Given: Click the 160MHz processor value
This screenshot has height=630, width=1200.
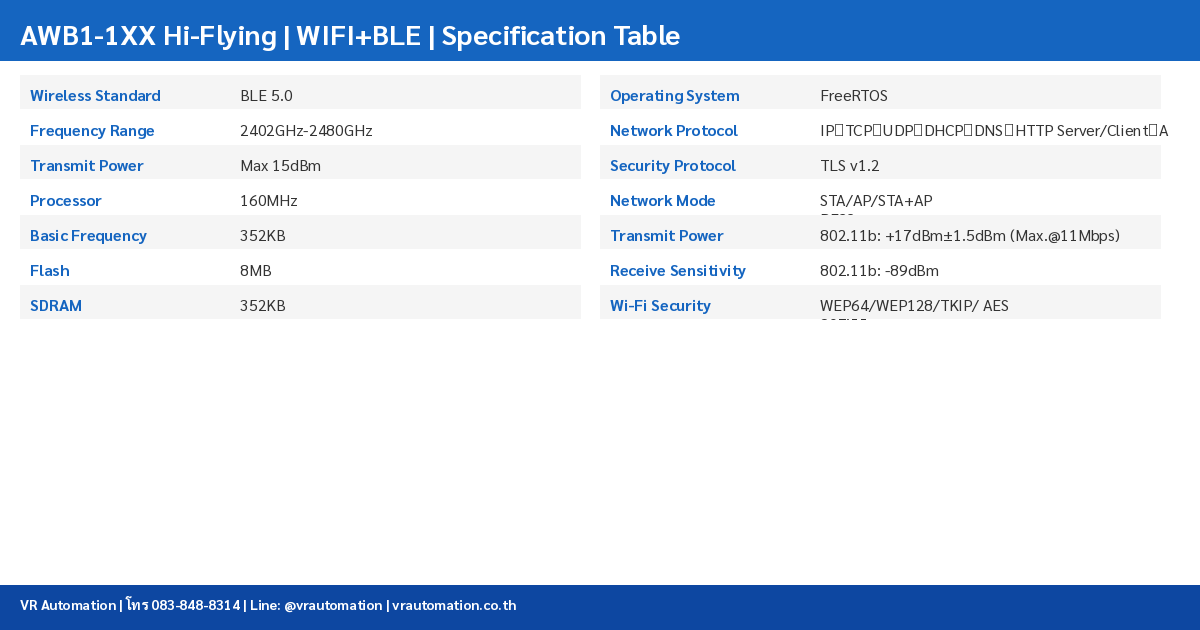Looking at the screenshot, I should click(268, 201).
